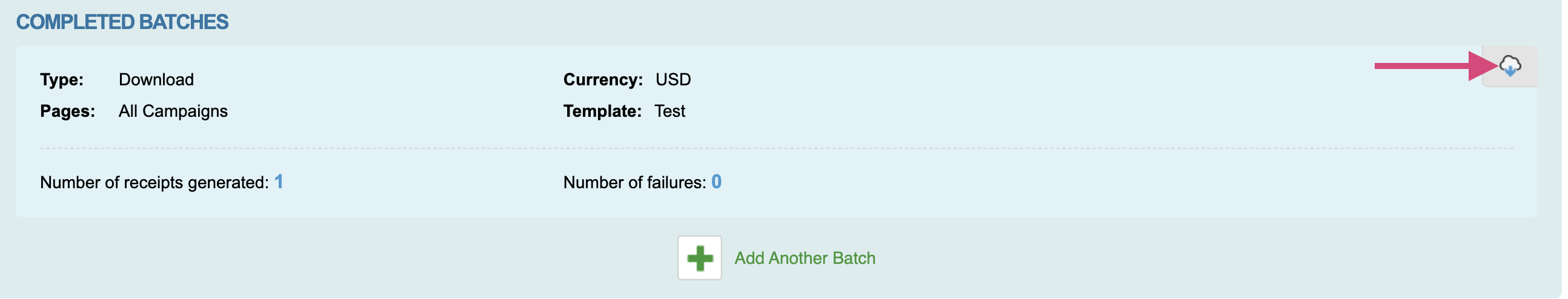The width and height of the screenshot is (1568, 299).
Task: Click the Number of receipts generated text
Action: point(154,183)
